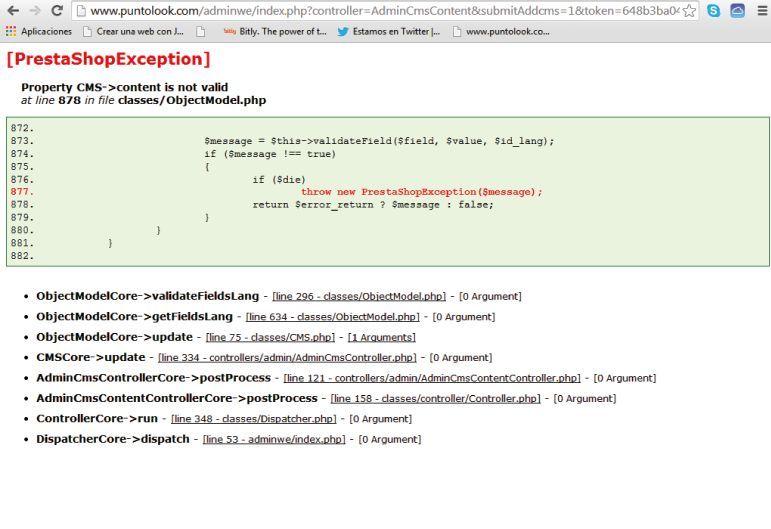Image resolution: width=771 pixels, height=529 pixels.
Task: Open link 'line 334 - controllers/admin/AdminCmsController.php'
Action: click(287, 358)
